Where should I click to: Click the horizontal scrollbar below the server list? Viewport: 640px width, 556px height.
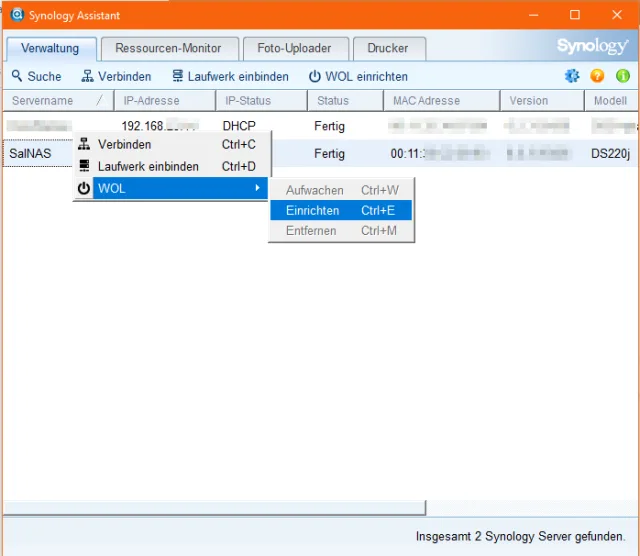pos(213,508)
